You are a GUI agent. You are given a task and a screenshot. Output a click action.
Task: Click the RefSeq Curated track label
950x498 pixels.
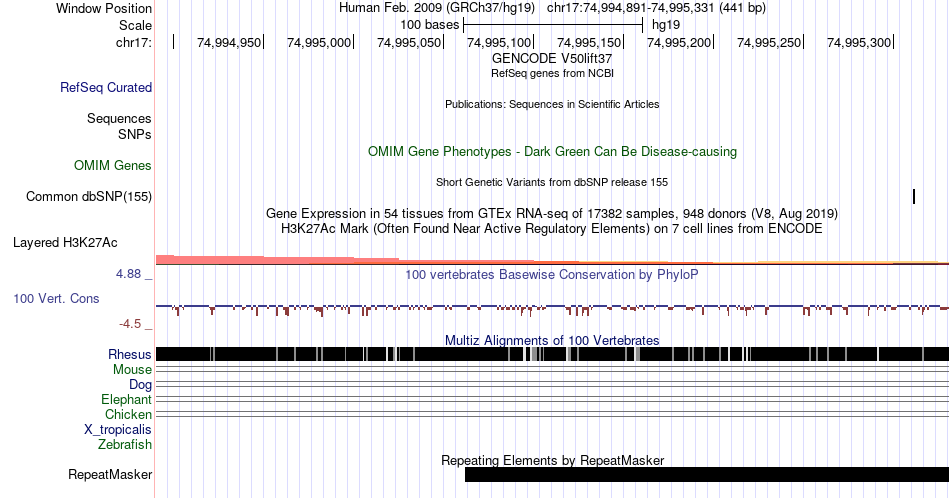click(x=106, y=87)
